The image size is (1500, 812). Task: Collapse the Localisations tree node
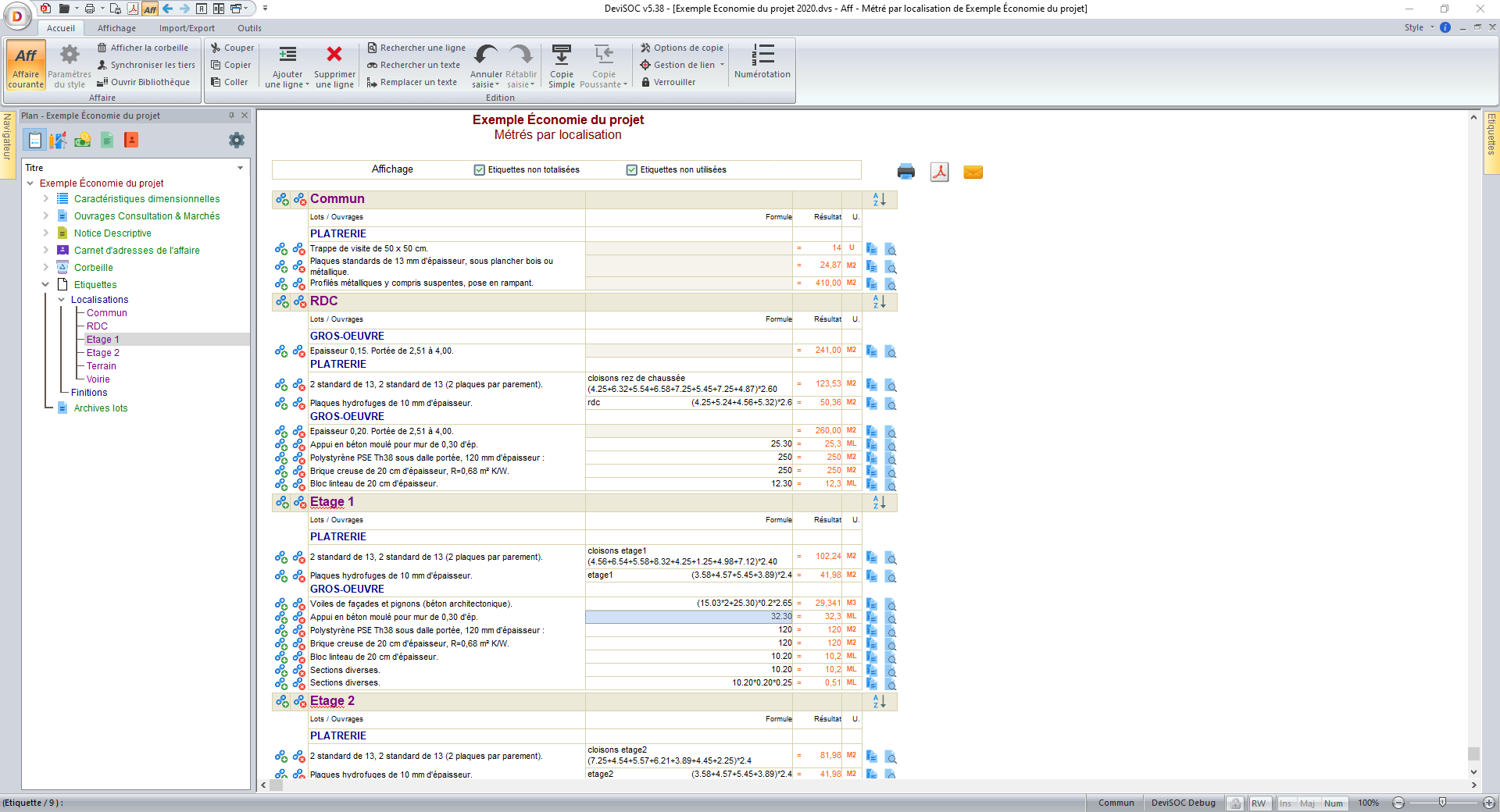(61, 300)
